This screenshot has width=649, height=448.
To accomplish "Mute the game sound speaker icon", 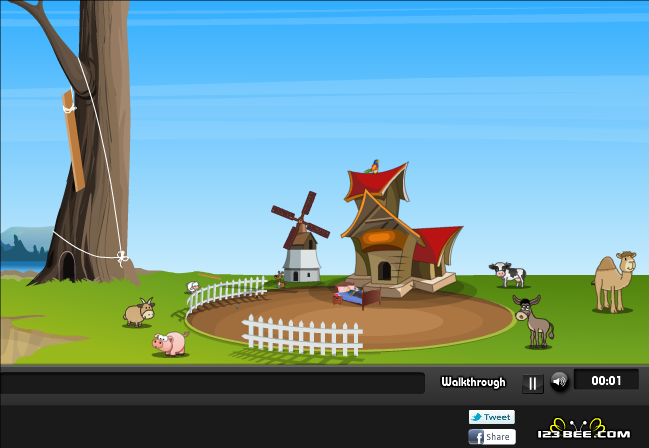I will point(559,381).
